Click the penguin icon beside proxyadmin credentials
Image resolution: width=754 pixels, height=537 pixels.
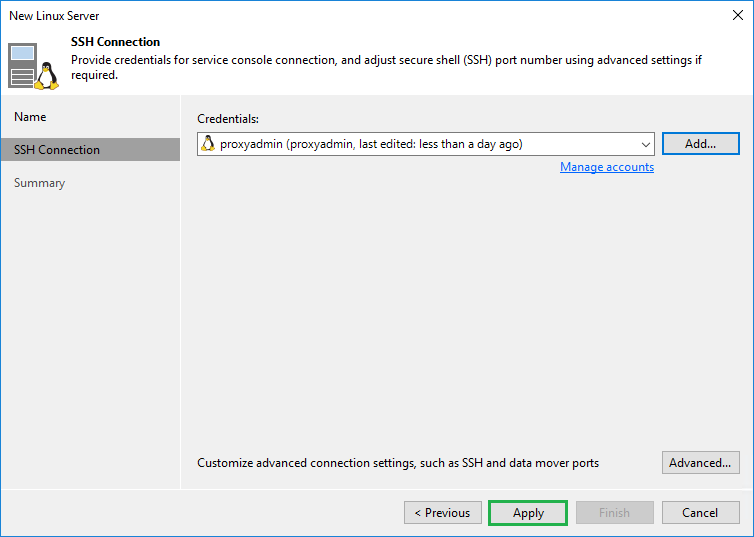[x=208, y=144]
